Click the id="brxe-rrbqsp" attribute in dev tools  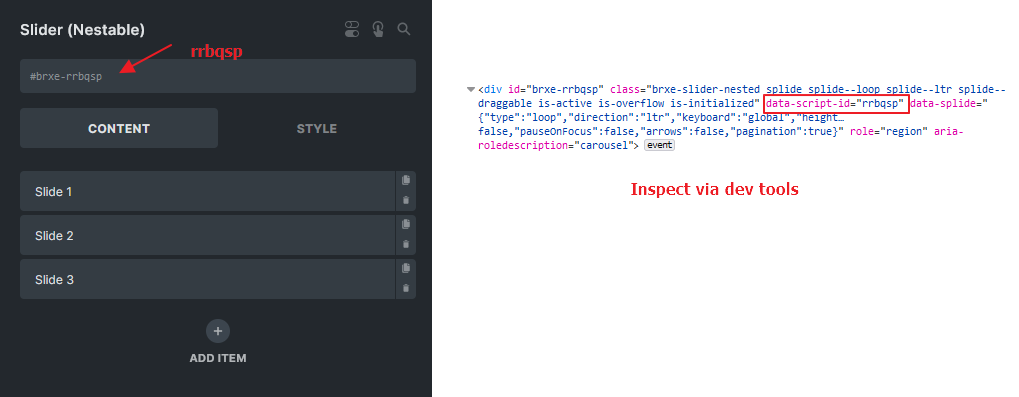(x=556, y=89)
